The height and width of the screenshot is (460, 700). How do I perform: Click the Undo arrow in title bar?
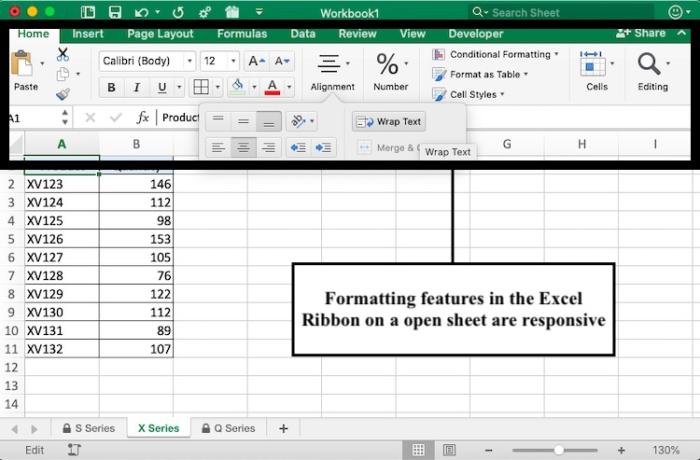[x=141, y=13]
